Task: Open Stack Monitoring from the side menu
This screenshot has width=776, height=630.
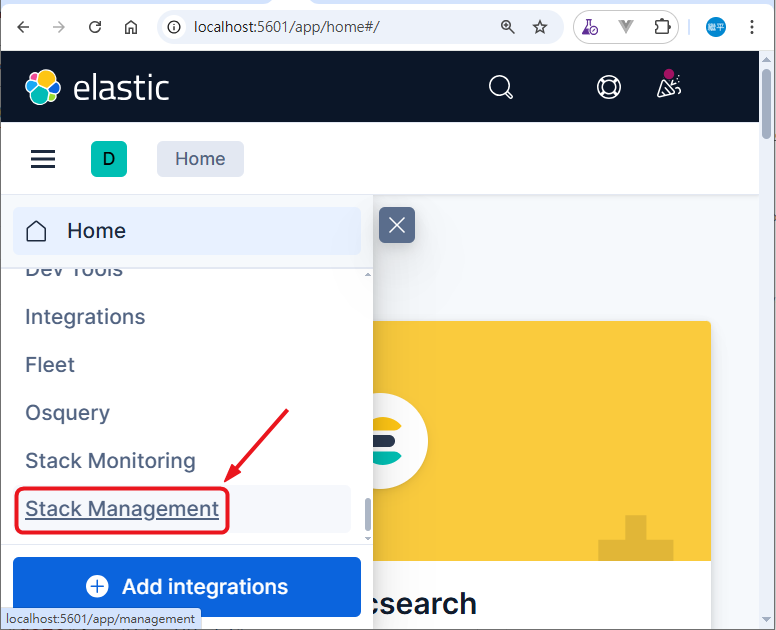Action: tap(110, 461)
